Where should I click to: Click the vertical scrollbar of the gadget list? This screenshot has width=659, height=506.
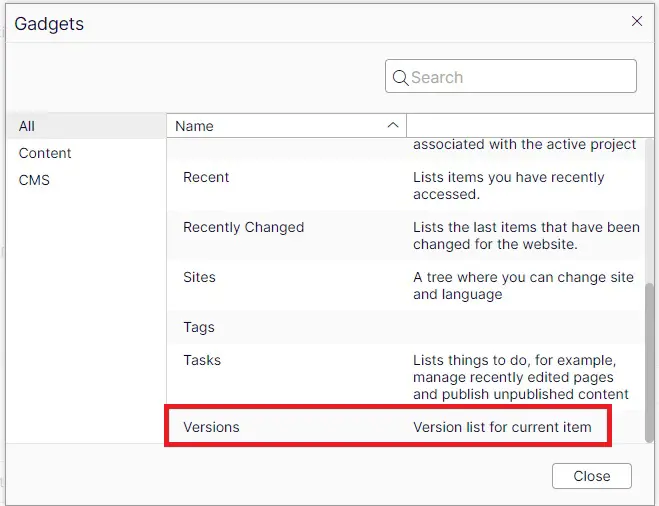pos(650,360)
